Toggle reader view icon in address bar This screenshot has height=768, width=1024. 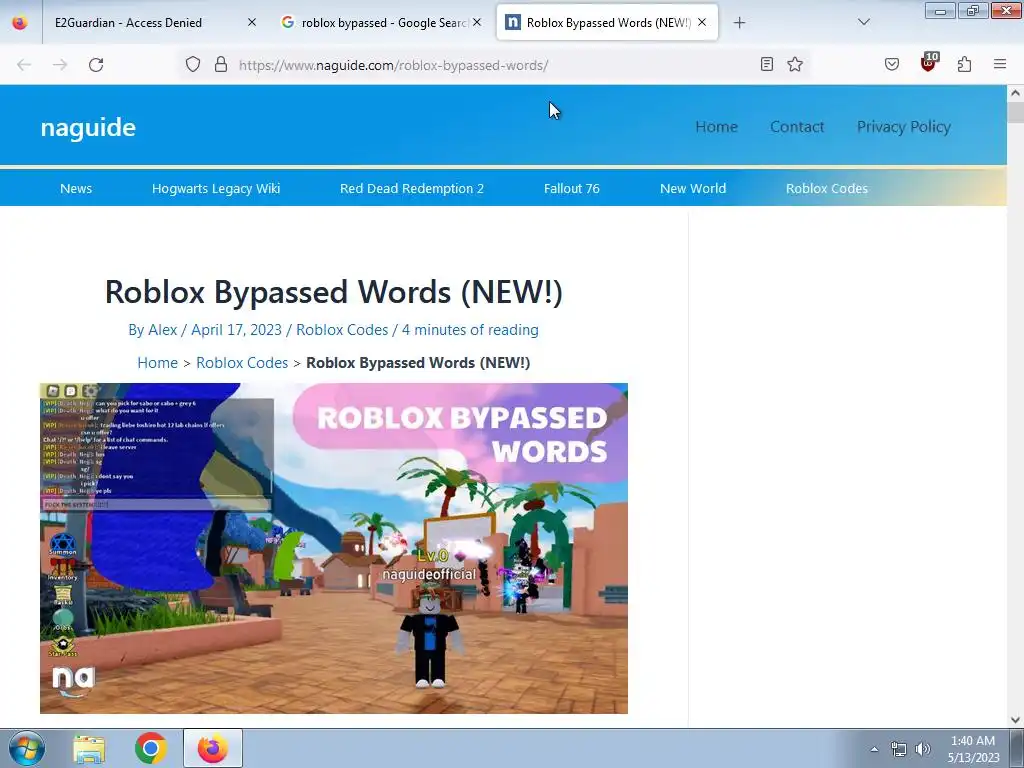pyautogui.click(x=767, y=64)
